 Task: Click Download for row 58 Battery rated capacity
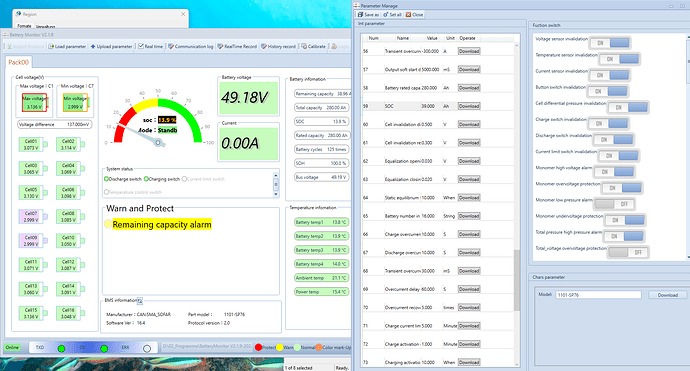(469, 88)
